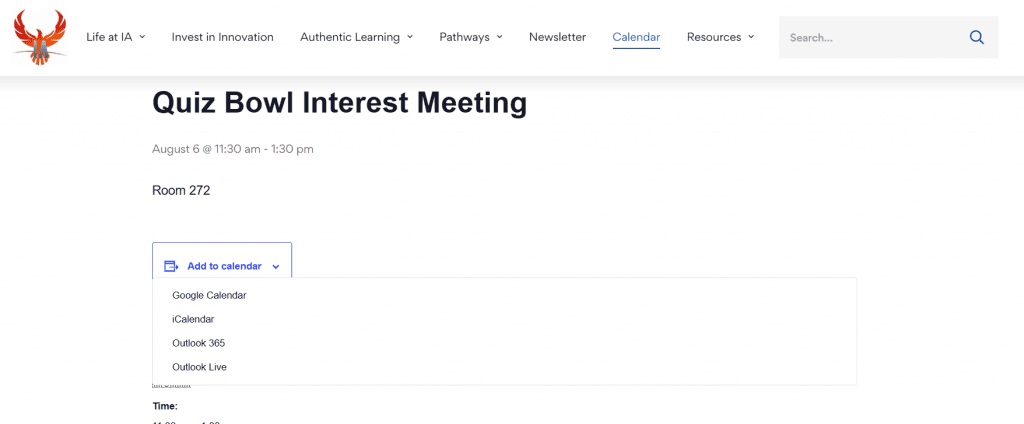The image size is (1024, 424).
Task: Open Invest in Innovation page
Action: tap(223, 37)
